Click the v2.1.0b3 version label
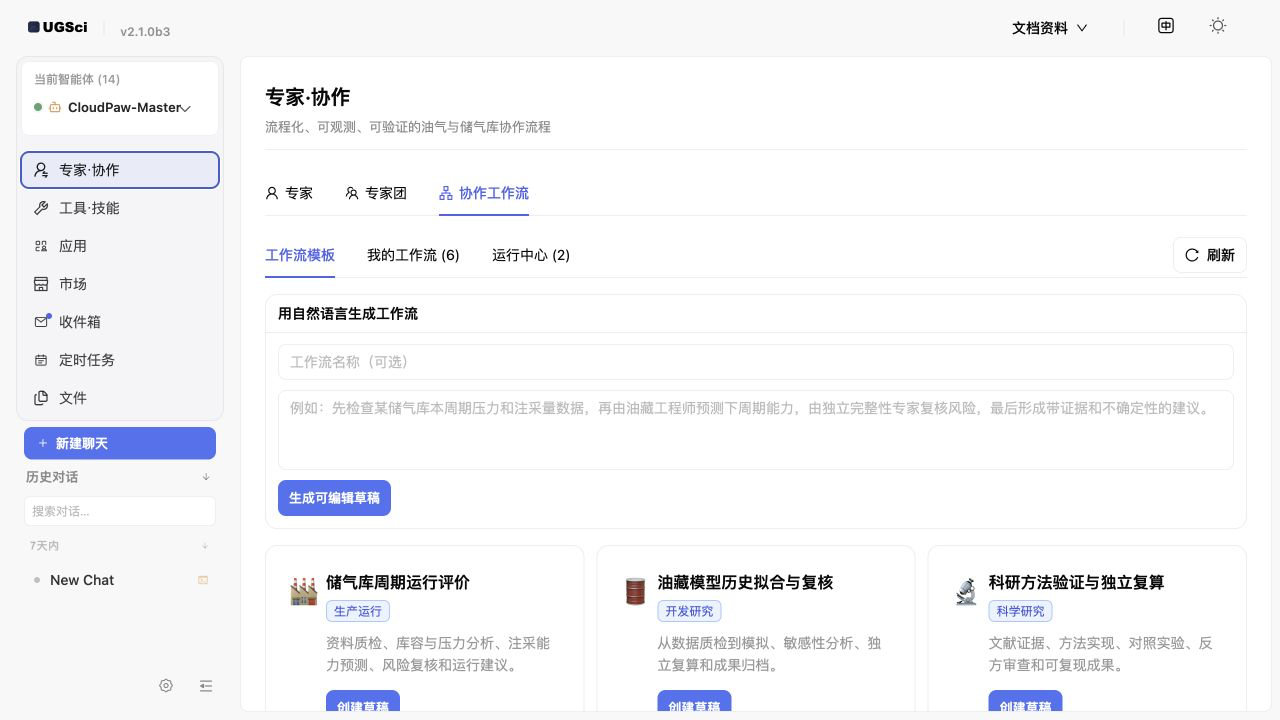Screen dimensions: 1280x720 [145, 31]
